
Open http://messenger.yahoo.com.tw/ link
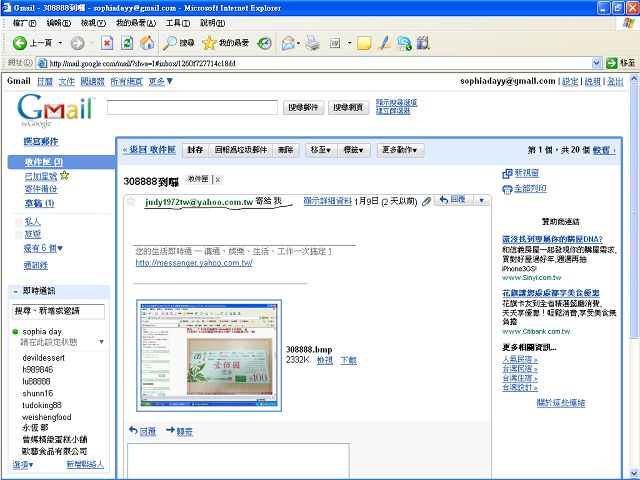[194, 263]
